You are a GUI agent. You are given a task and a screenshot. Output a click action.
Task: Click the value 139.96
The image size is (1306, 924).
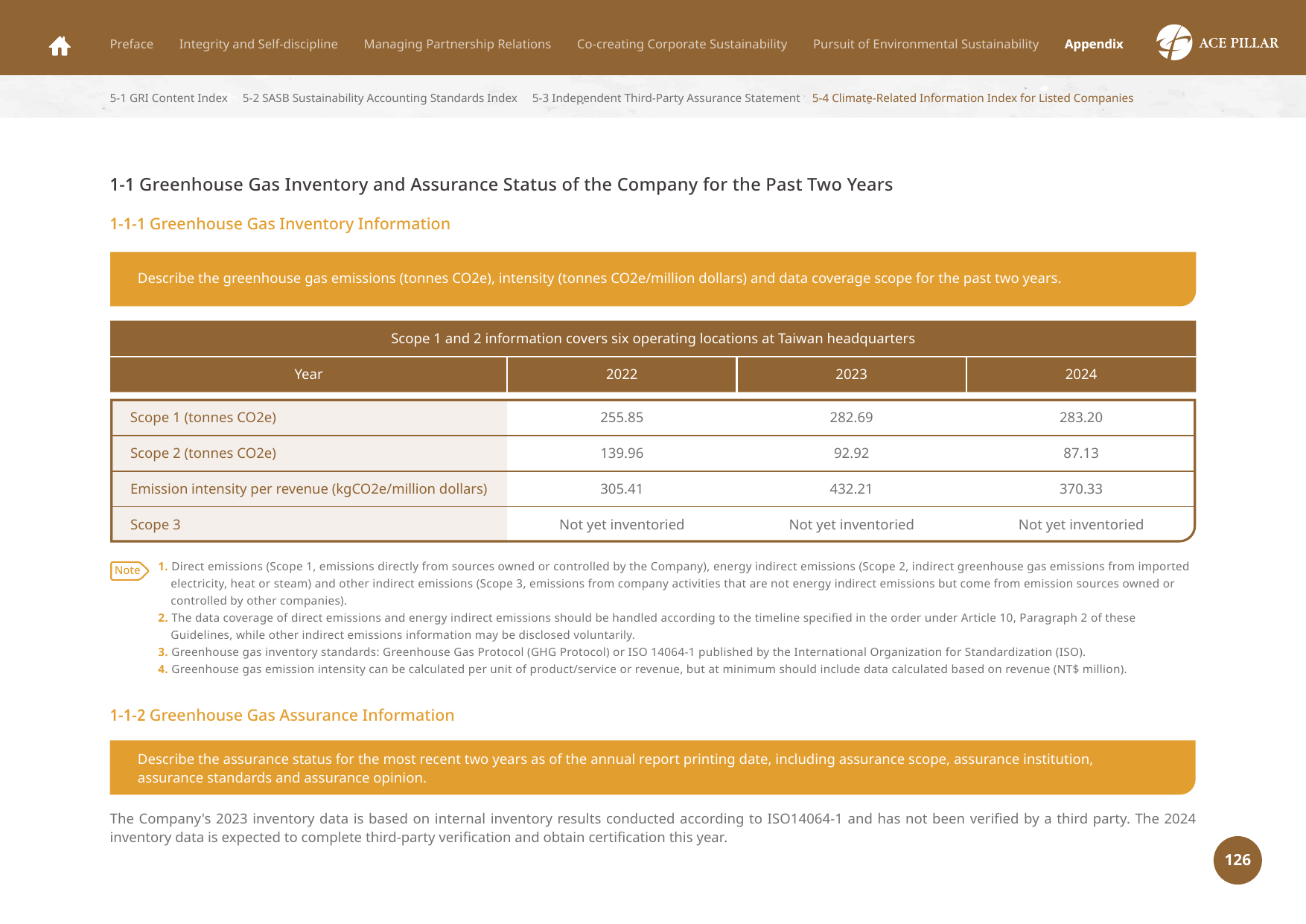tap(622, 453)
